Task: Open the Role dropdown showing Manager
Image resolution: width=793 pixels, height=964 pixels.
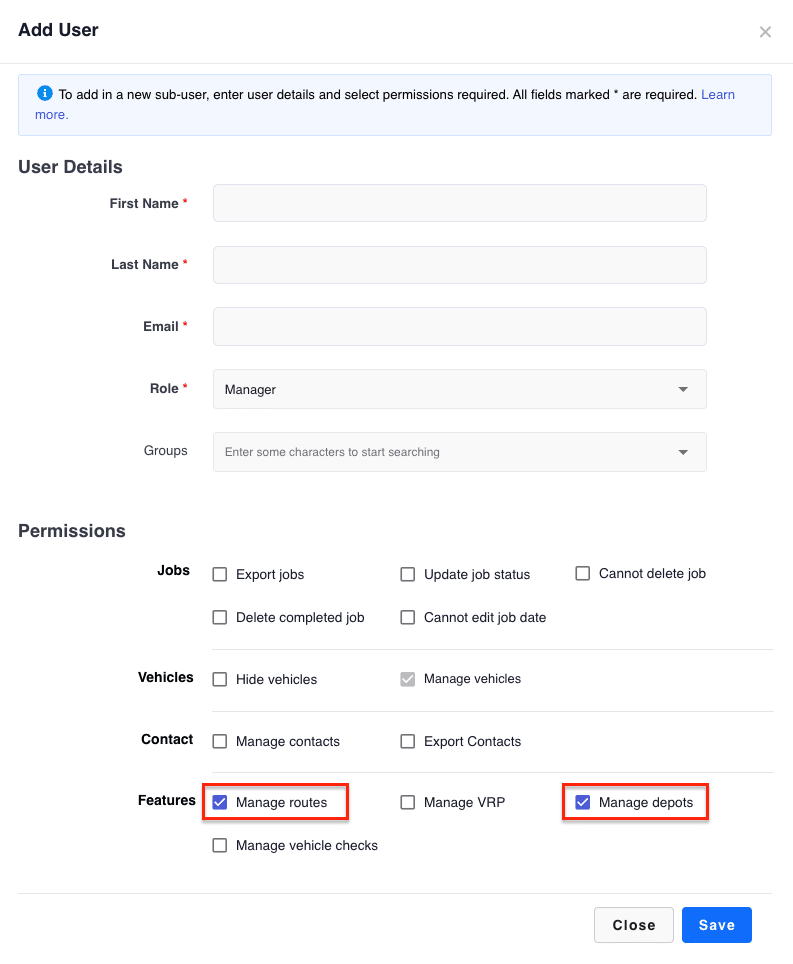Action: [459, 389]
